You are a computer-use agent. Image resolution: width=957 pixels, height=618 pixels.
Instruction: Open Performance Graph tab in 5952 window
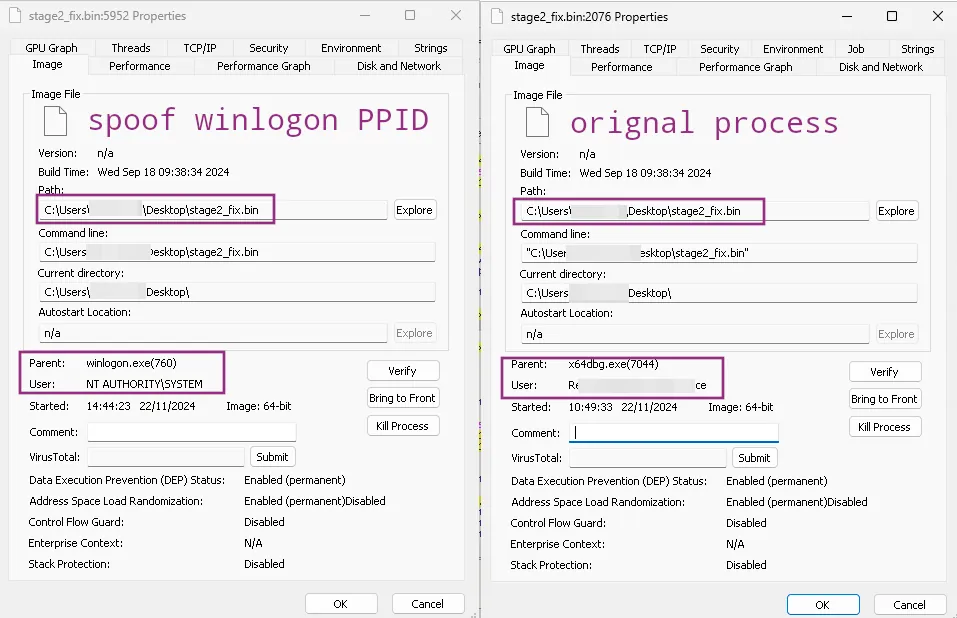[x=264, y=66]
